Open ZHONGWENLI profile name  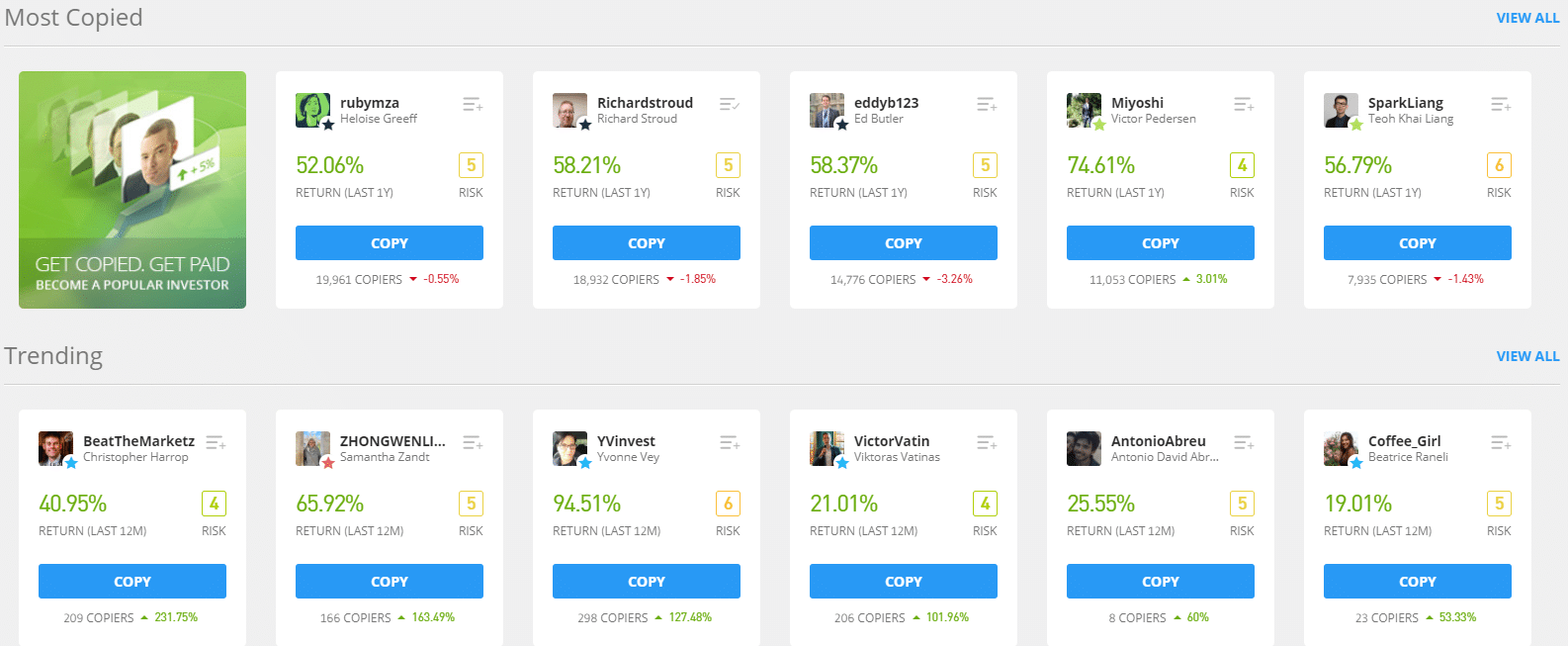point(392,441)
